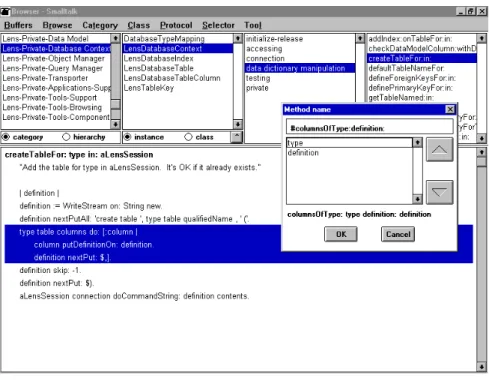The image size is (489, 381).
Task: Select Lens-Private-Tools-Browsing category
Action: [x=56, y=107]
